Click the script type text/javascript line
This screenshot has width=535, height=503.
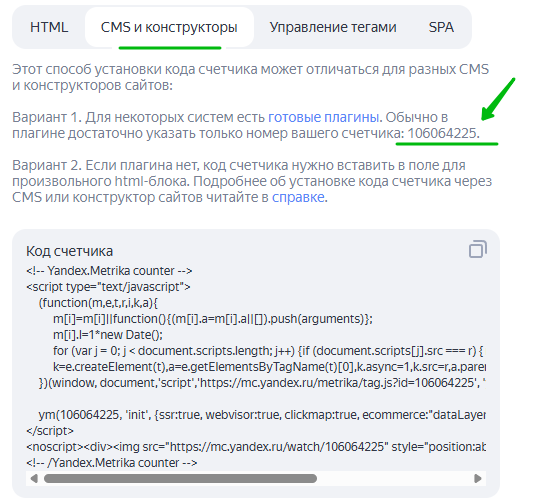[x=108, y=287]
